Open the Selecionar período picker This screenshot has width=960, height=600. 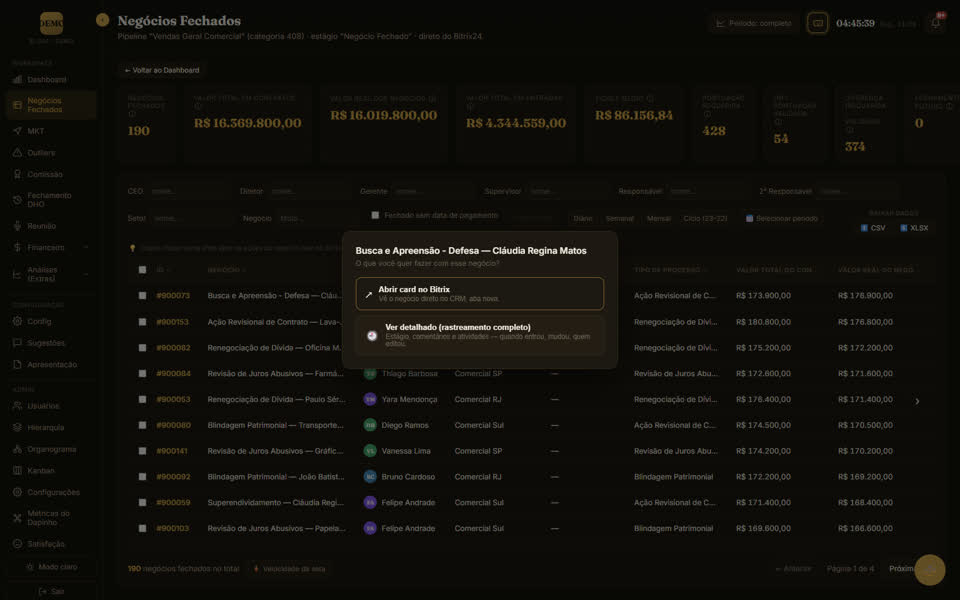781,219
